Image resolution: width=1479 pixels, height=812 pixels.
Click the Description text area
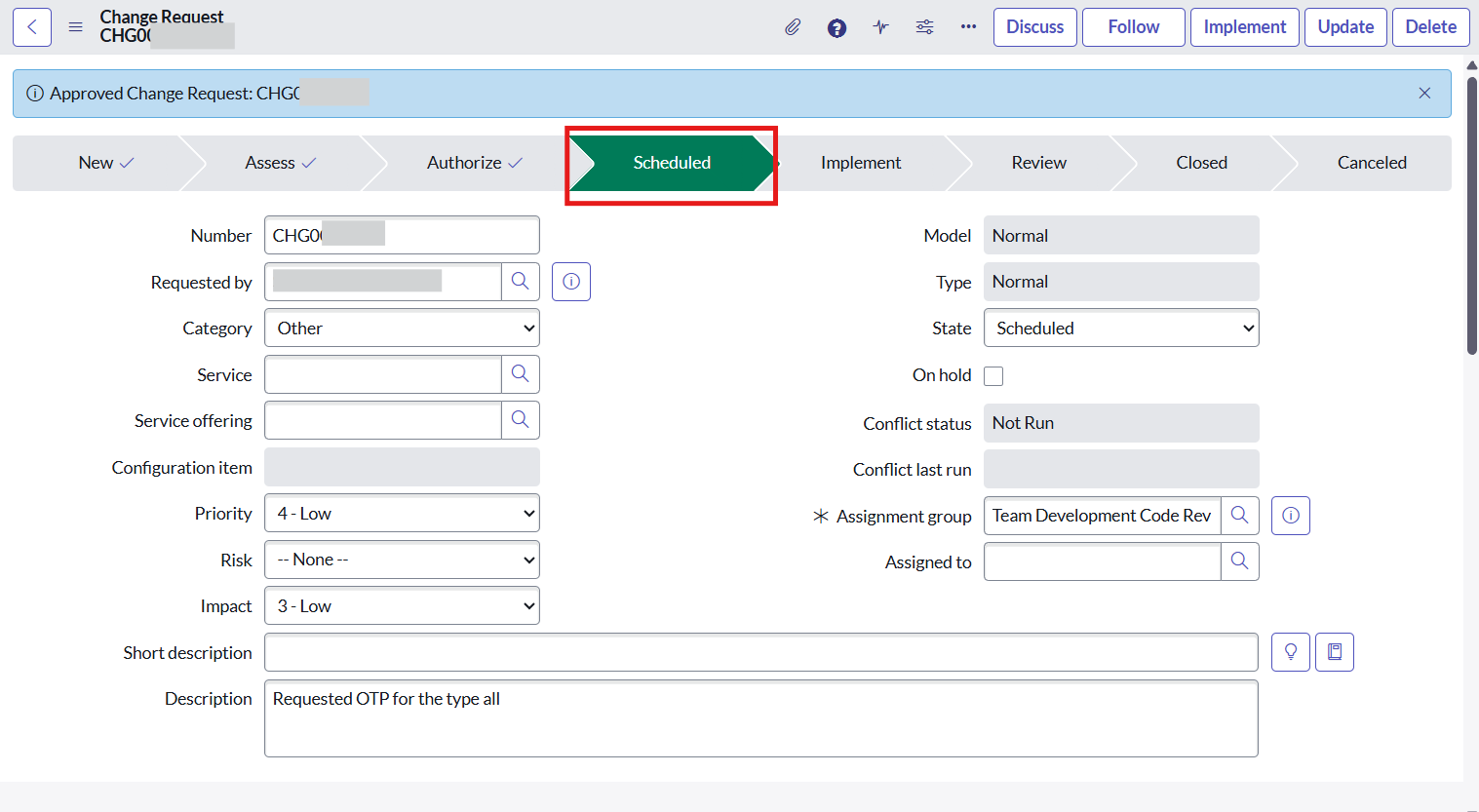point(761,718)
